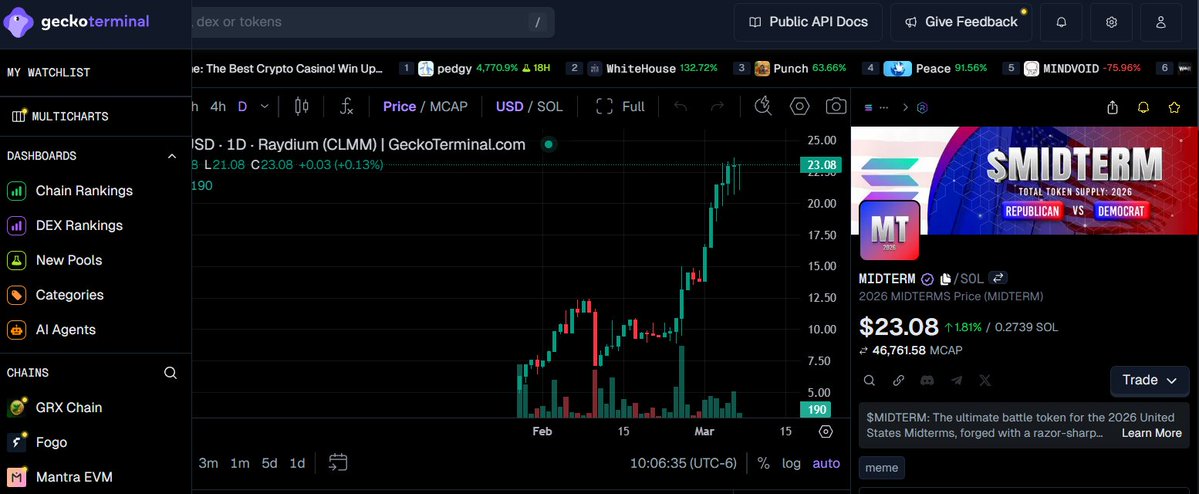This screenshot has width=1199, height=494.
Task: Set chart range to 1m
Action: 240,463
